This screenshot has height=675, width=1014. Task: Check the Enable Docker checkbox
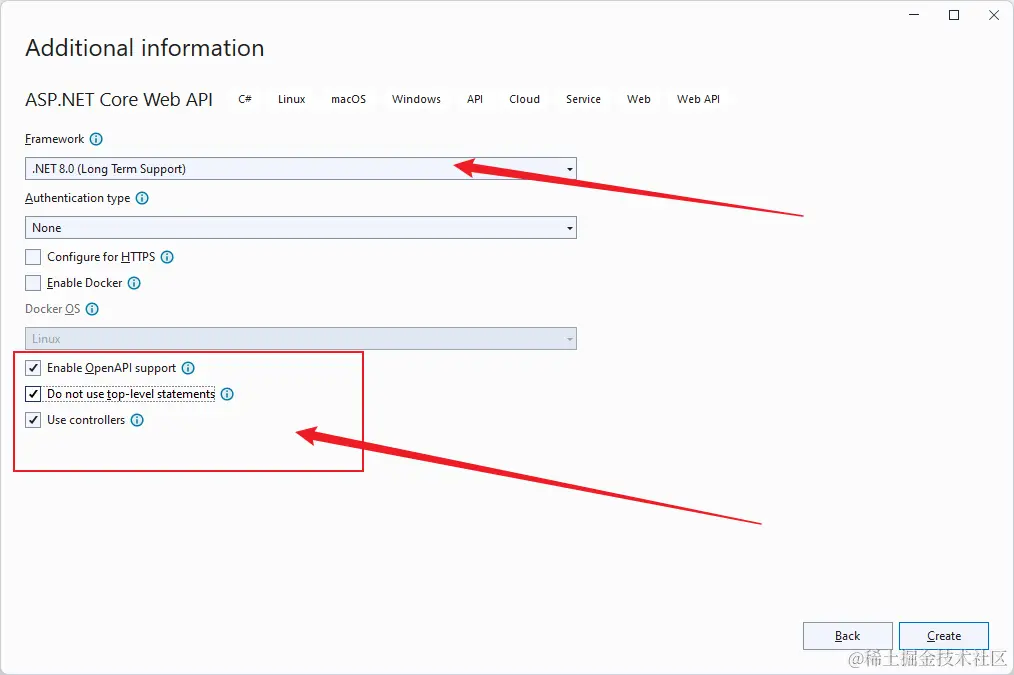(x=33, y=283)
